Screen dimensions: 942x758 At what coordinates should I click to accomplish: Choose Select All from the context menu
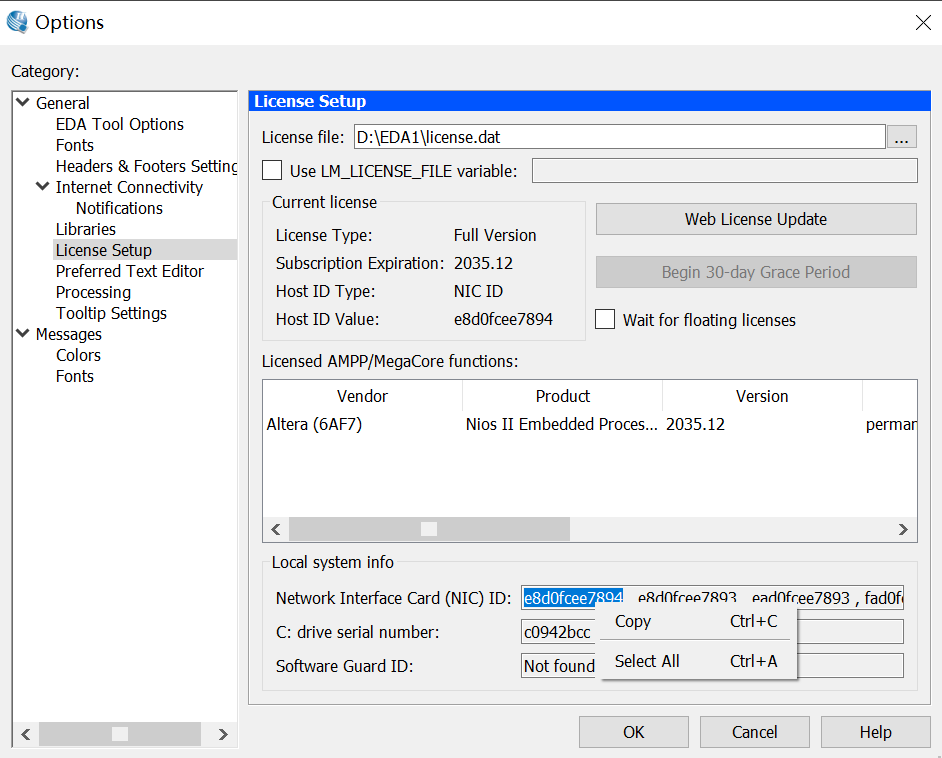(646, 661)
